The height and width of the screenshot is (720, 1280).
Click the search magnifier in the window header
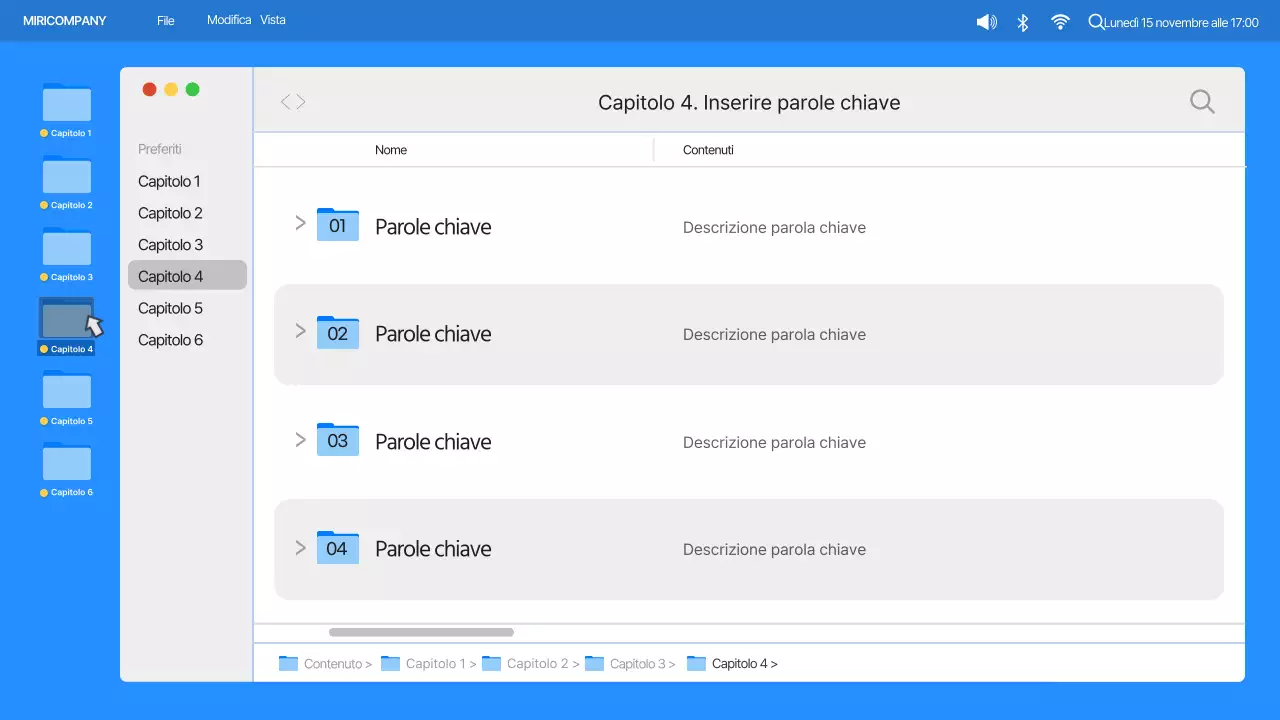click(x=1202, y=101)
